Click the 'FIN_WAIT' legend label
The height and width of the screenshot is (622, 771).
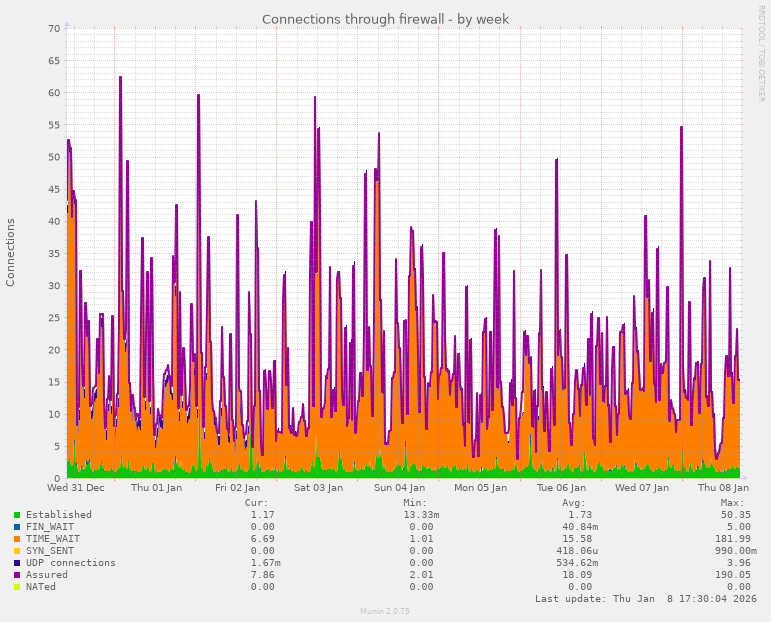50,527
